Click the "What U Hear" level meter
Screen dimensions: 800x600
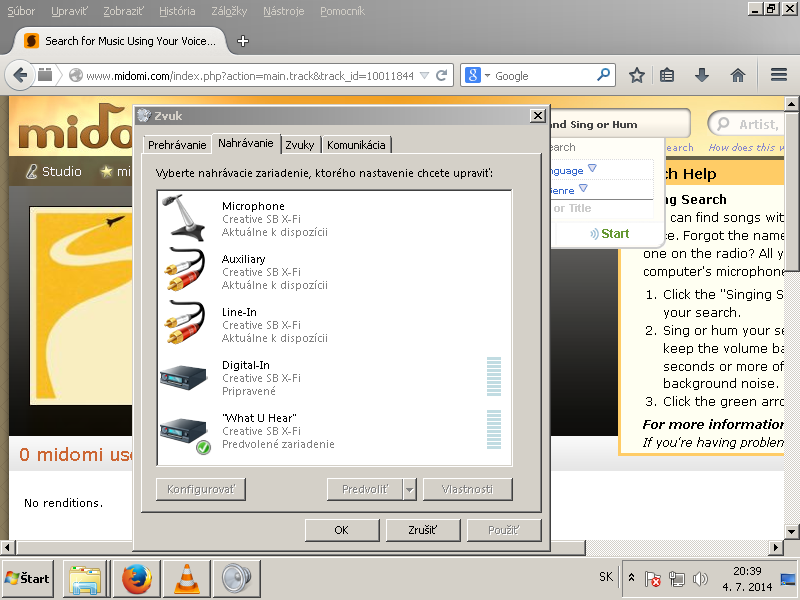click(494, 430)
